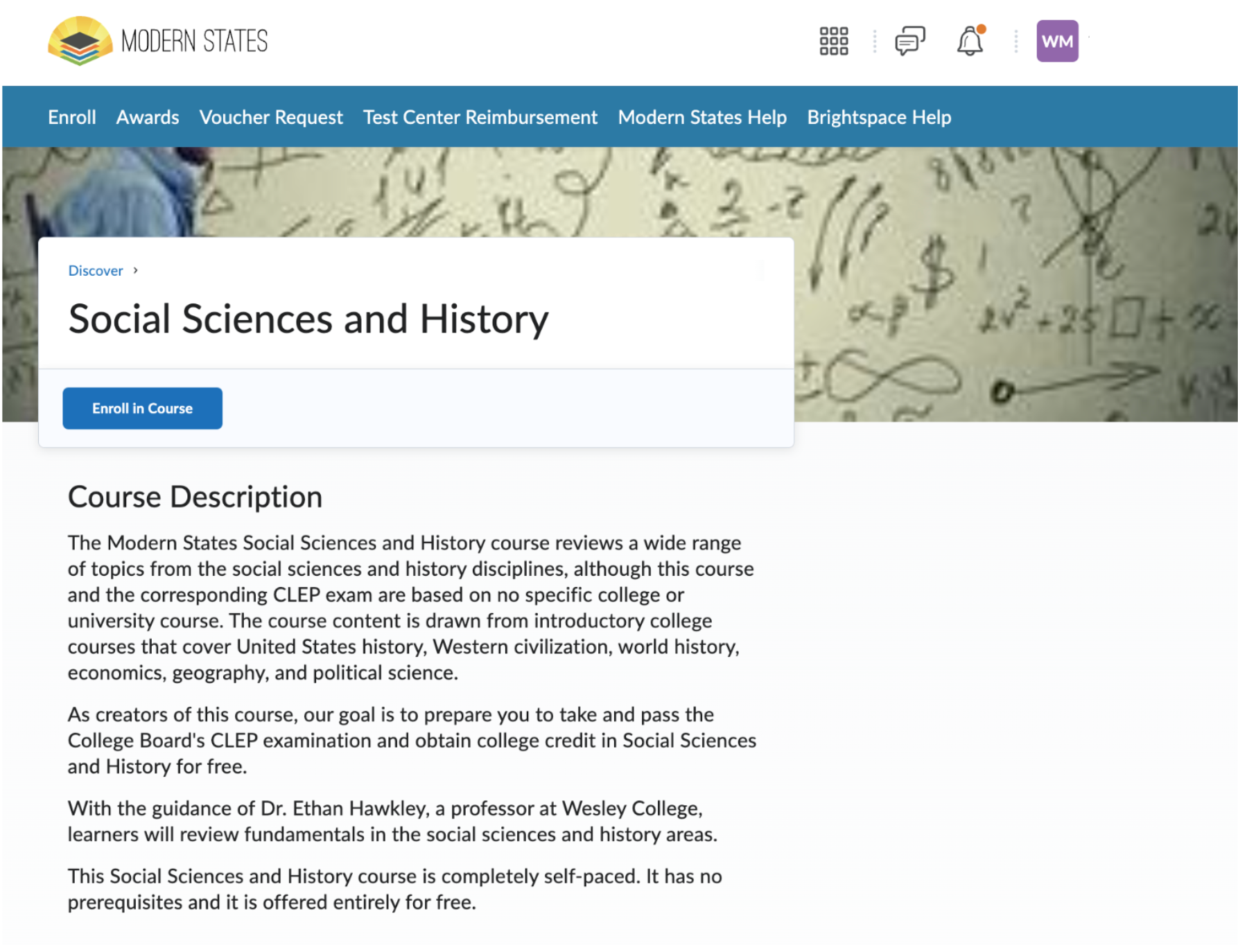Viewport: 1238px width, 952px height.
Task: Click the paragraph about self-paced course
Action: [x=394, y=889]
